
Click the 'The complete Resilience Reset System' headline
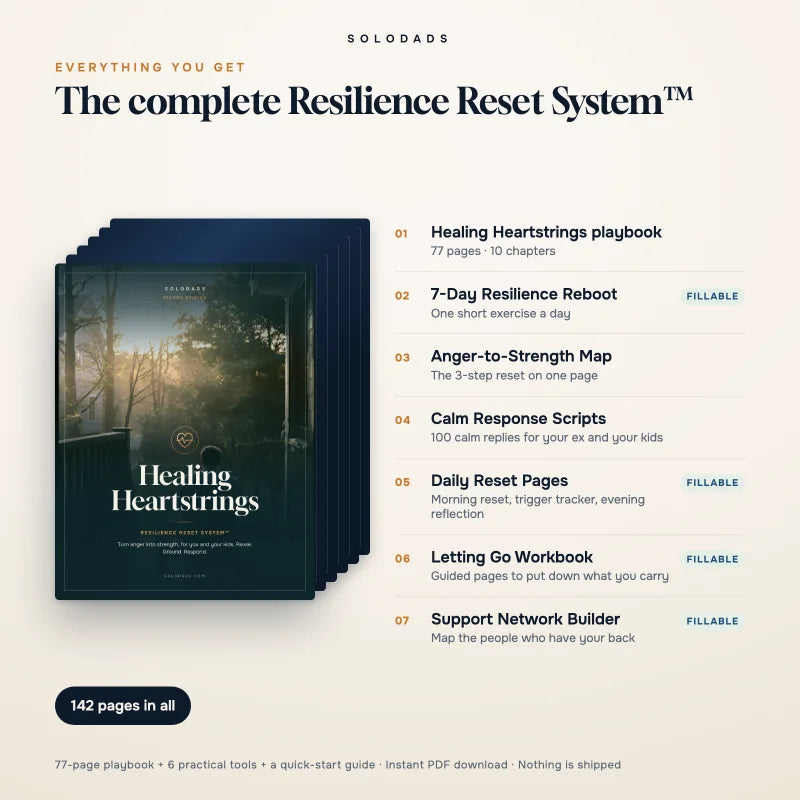point(374,101)
